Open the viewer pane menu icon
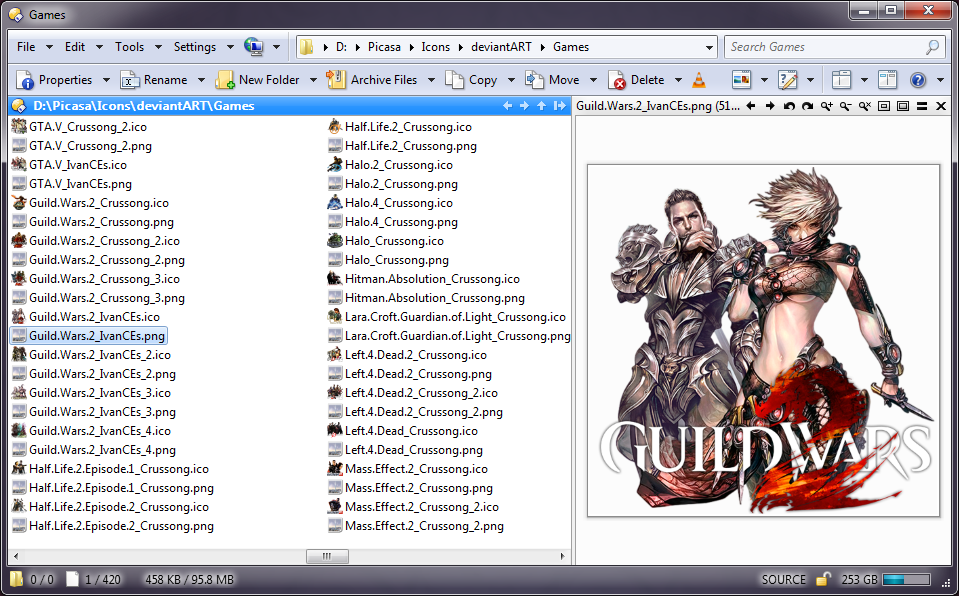 pyautogui.click(x=922, y=106)
